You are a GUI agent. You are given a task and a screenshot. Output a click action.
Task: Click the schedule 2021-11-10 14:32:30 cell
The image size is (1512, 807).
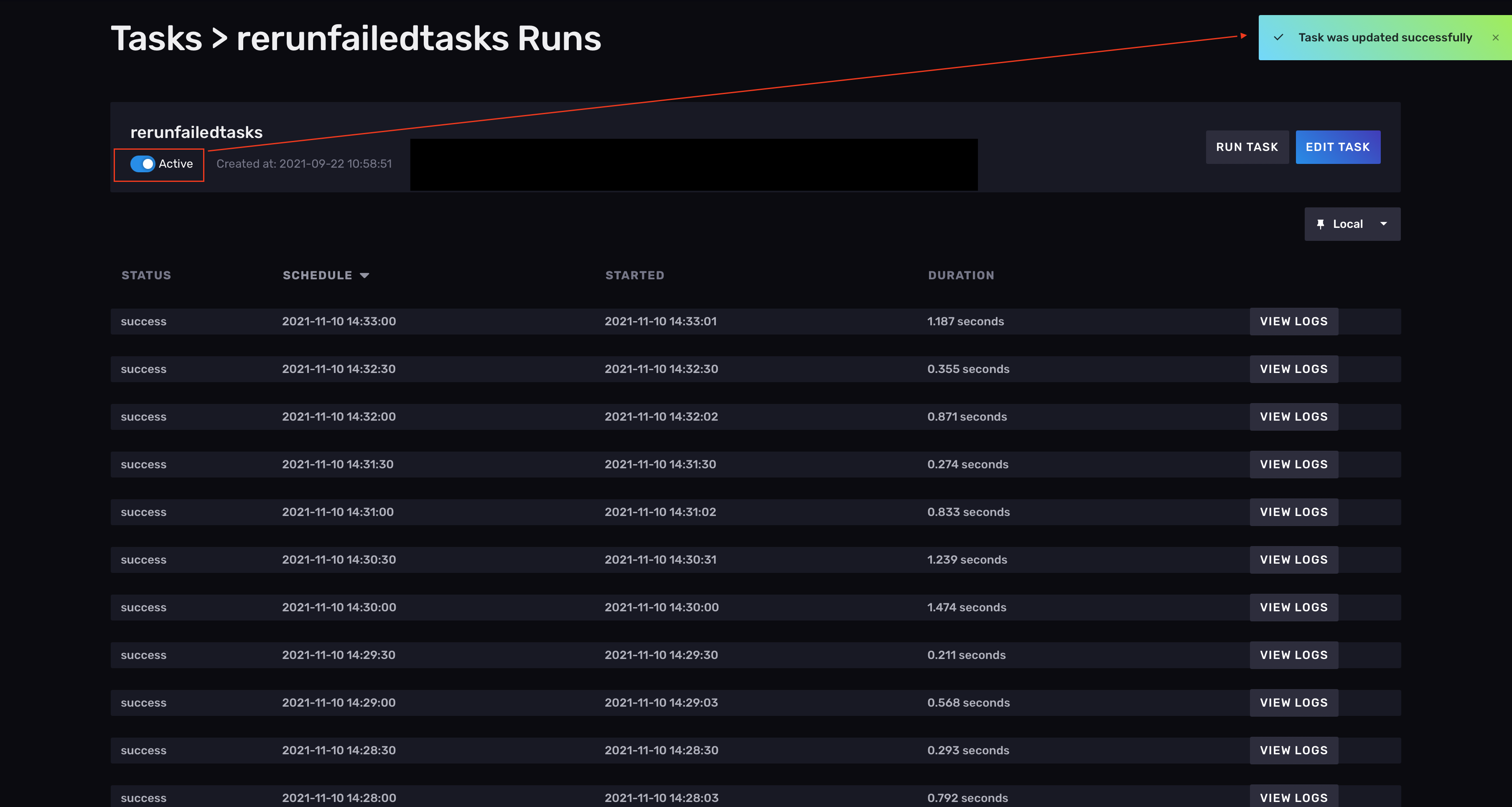[339, 369]
